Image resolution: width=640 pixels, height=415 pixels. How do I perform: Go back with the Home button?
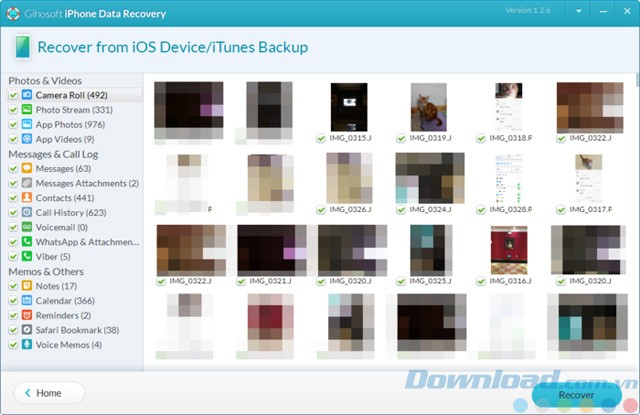click(49, 393)
